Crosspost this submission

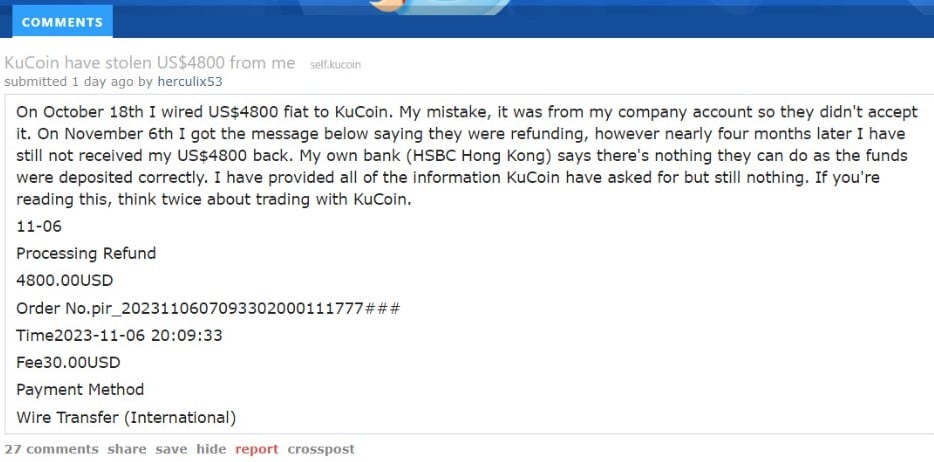[321, 449]
